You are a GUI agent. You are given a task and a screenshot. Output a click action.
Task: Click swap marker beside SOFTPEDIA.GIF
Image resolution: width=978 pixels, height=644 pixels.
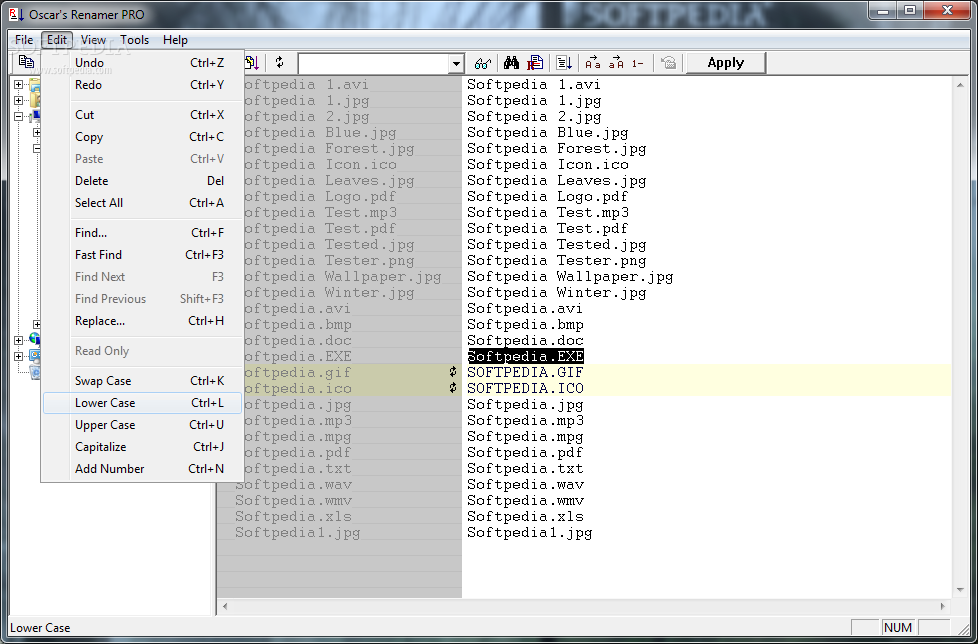[x=453, y=372]
